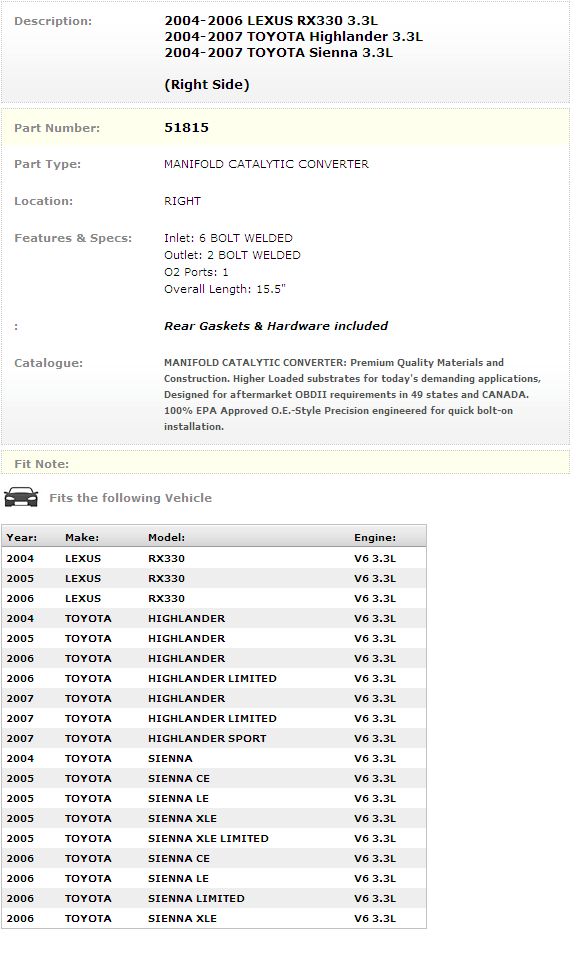This screenshot has height=962, width=570.
Task: Select the 2006 HIGHLANDER LIMITED row
Action: pos(214,679)
